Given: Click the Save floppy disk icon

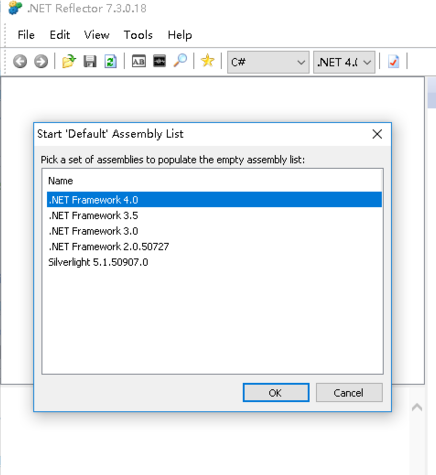Looking at the screenshot, I should pyautogui.click(x=90, y=62).
